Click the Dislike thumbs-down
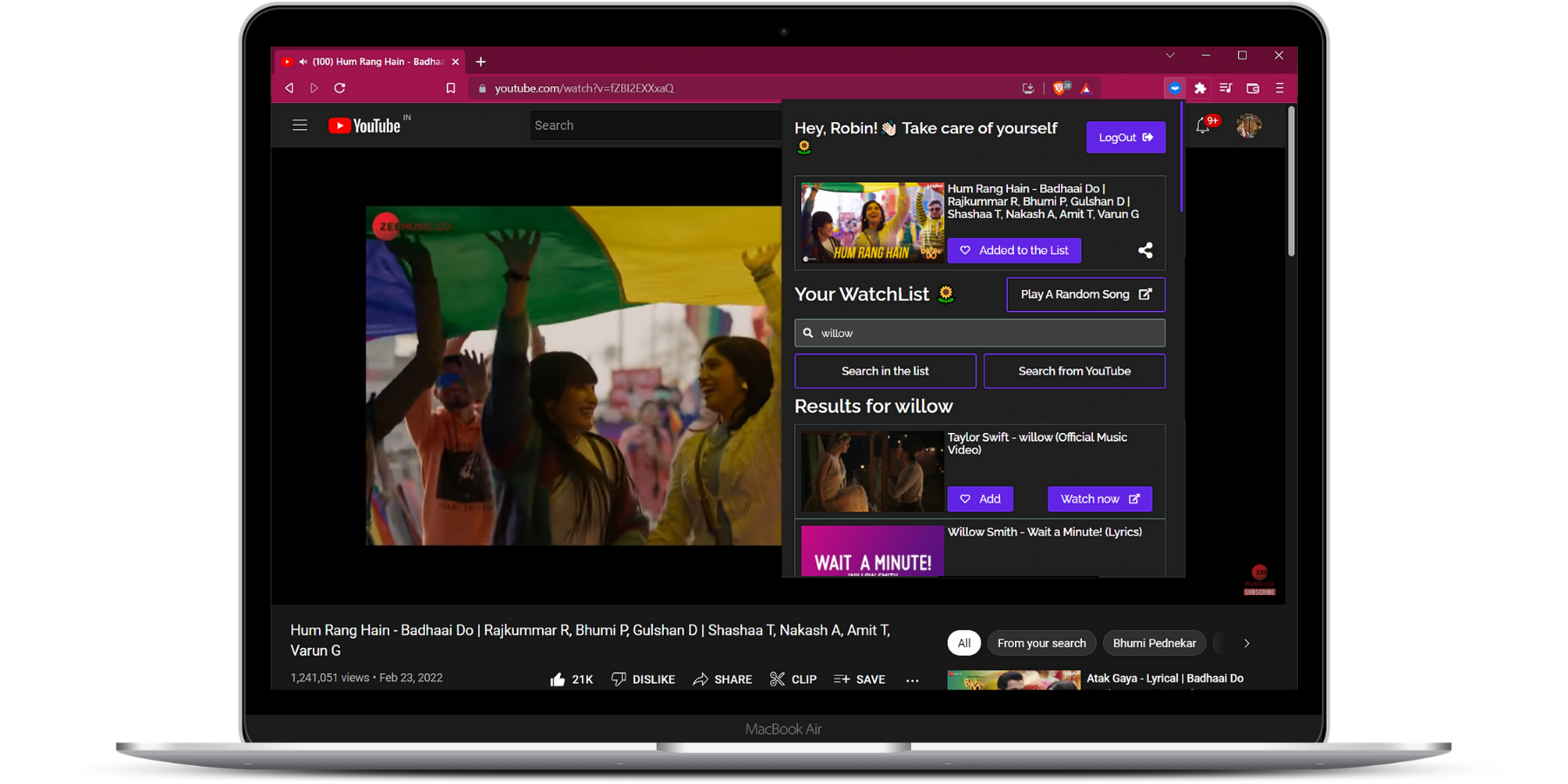1568x784 pixels. (x=643, y=679)
